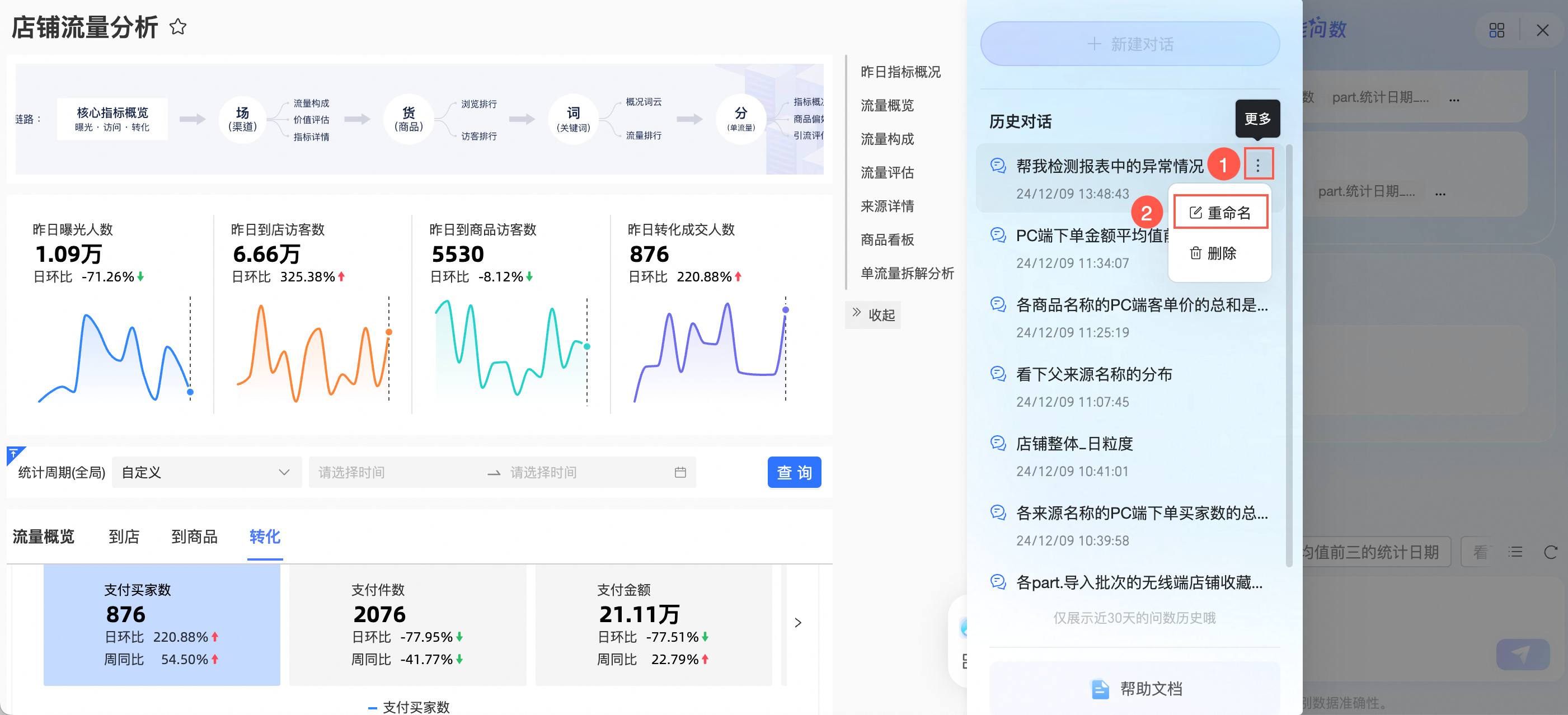Switch to the 转化 tab

[x=265, y=536]
